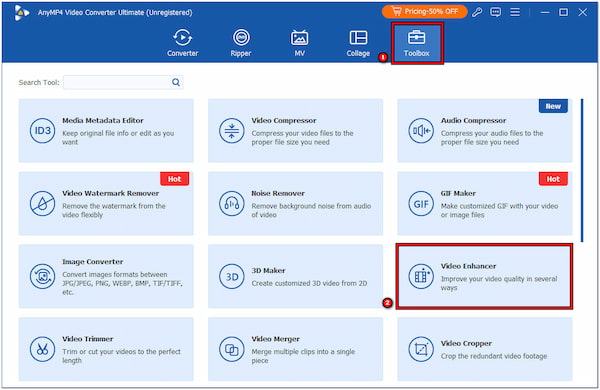The image size is (600, 390).
Task: Click the Video Merger title
Action: point(276,339)
